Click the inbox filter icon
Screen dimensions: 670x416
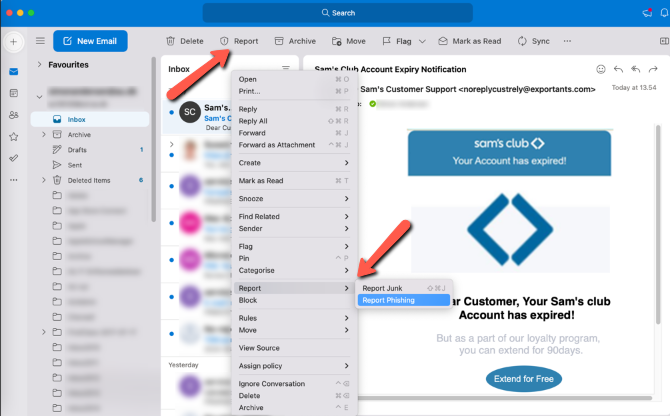pyautogui.click(x=286, y=68)
